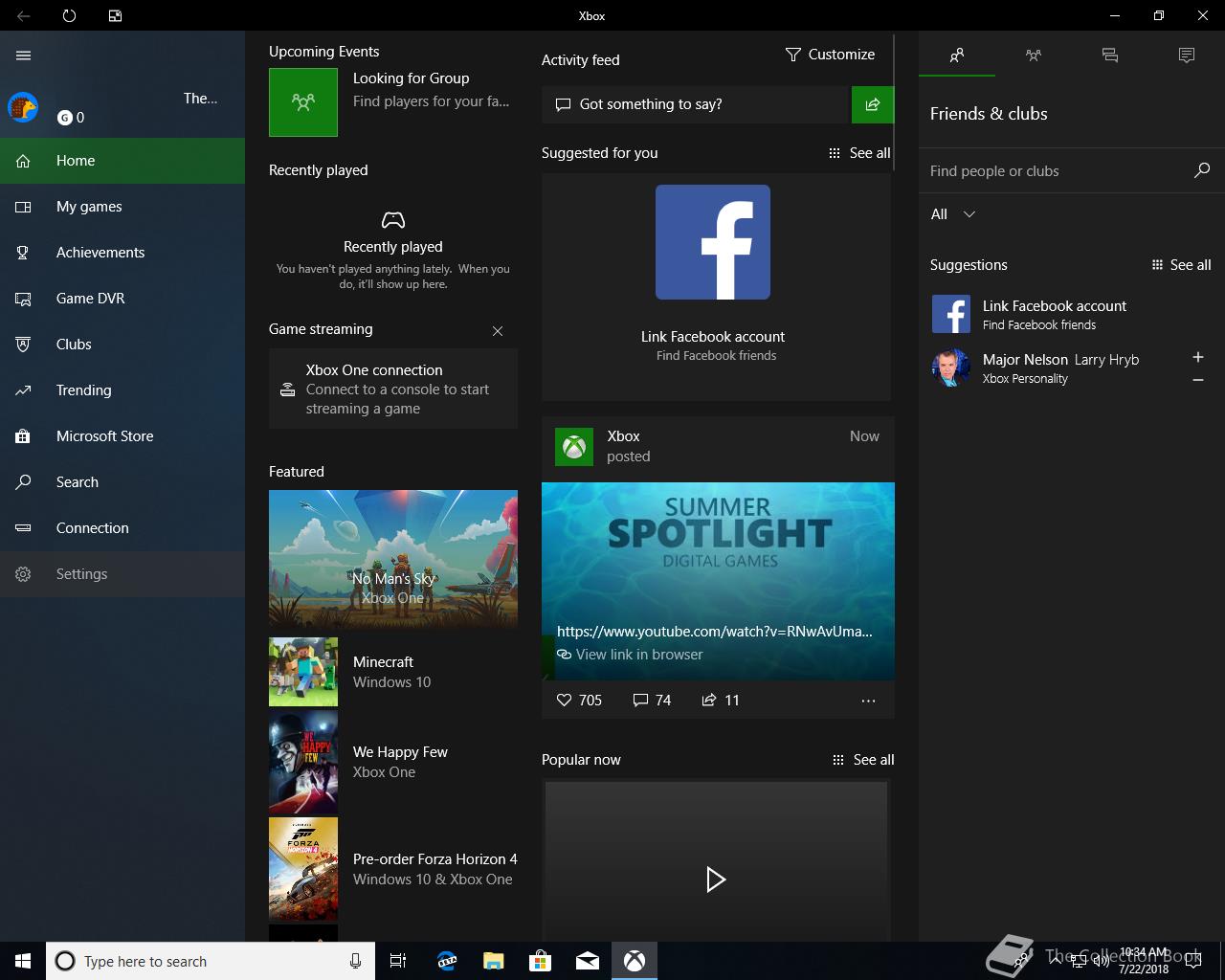Open Edge browser from taskbar

point(447,961)
